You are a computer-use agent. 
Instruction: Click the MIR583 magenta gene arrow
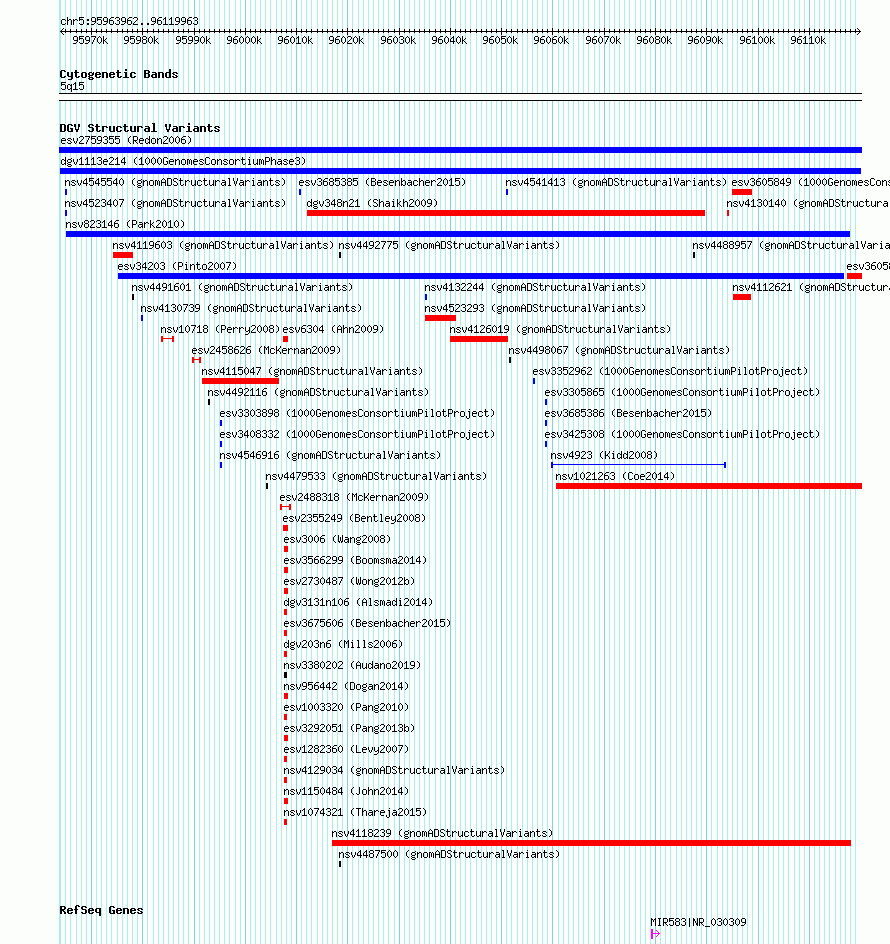pos(655,934)
